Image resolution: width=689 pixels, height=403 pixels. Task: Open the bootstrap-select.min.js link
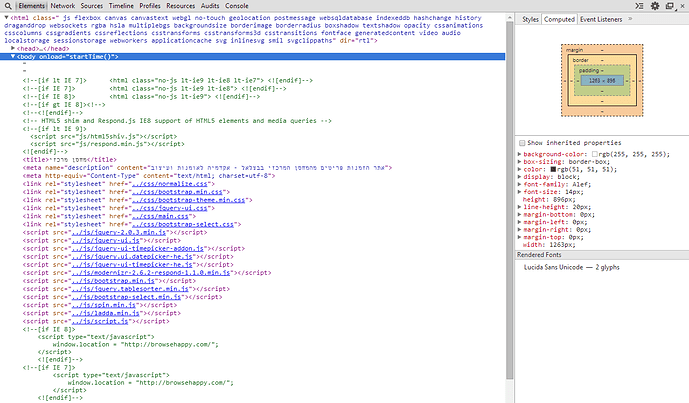(x=126, y=297)
